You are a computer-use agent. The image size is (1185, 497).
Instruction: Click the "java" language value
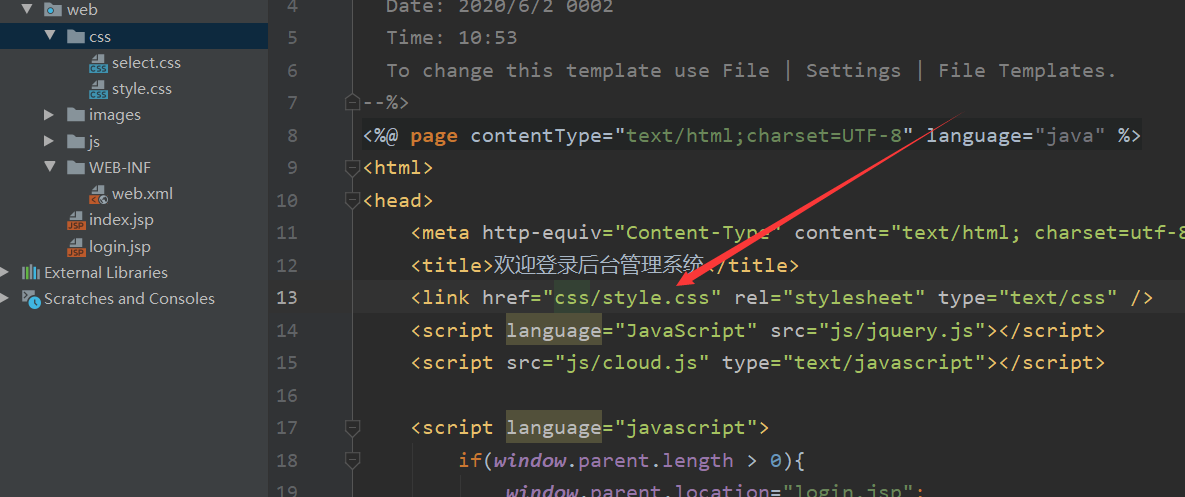pos(1070,136)
